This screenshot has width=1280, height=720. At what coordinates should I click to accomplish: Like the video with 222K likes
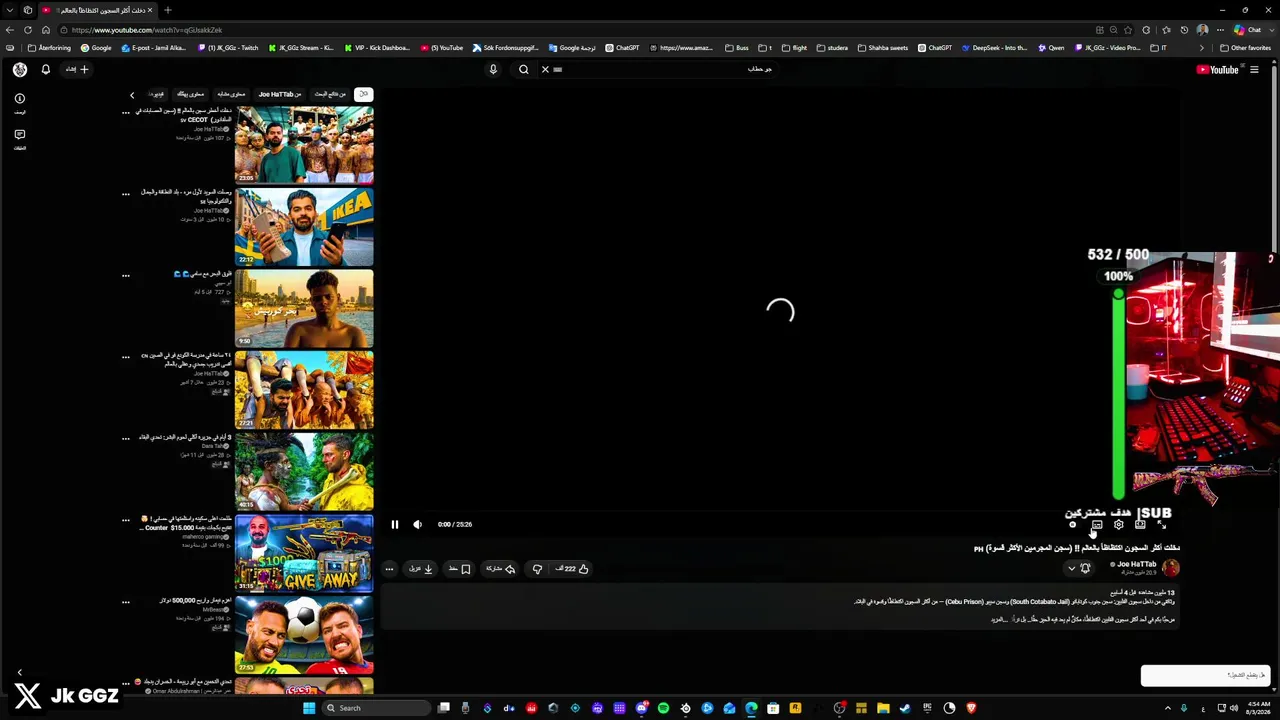572,569
